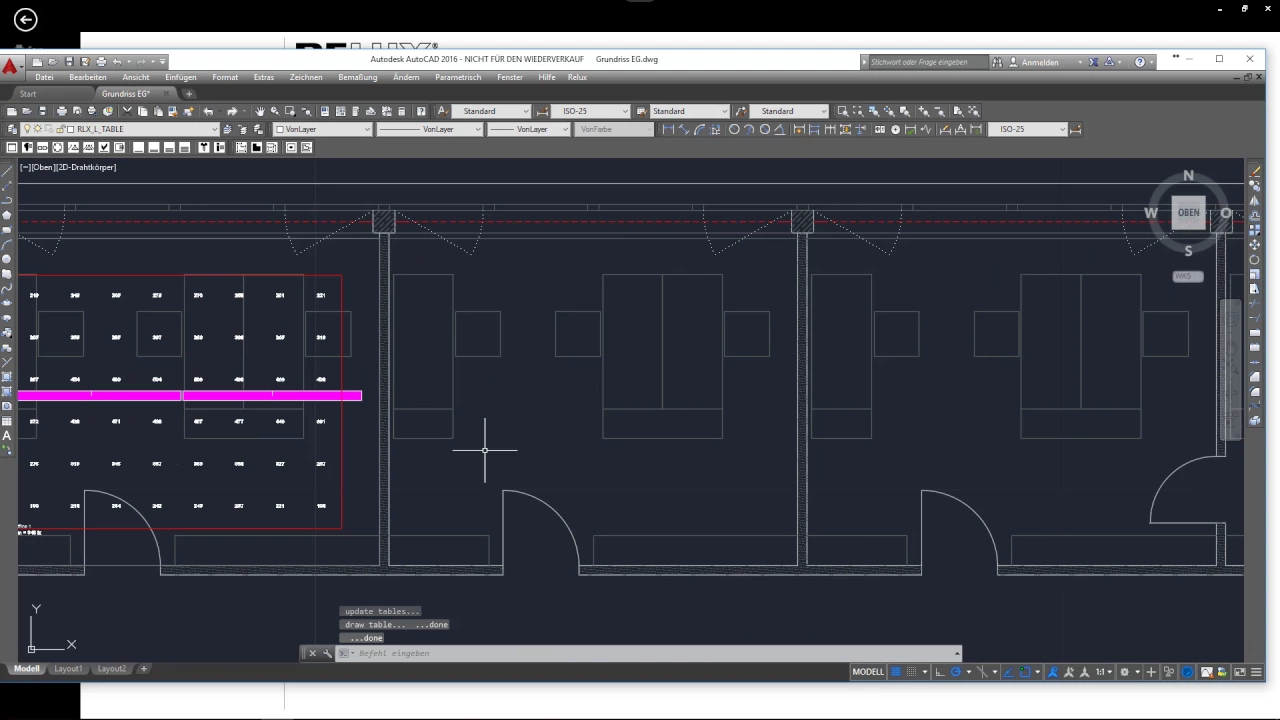Select the Multiline Text A tool
The width and height of the screenshot is (1280, 720).
click(7, 436)
